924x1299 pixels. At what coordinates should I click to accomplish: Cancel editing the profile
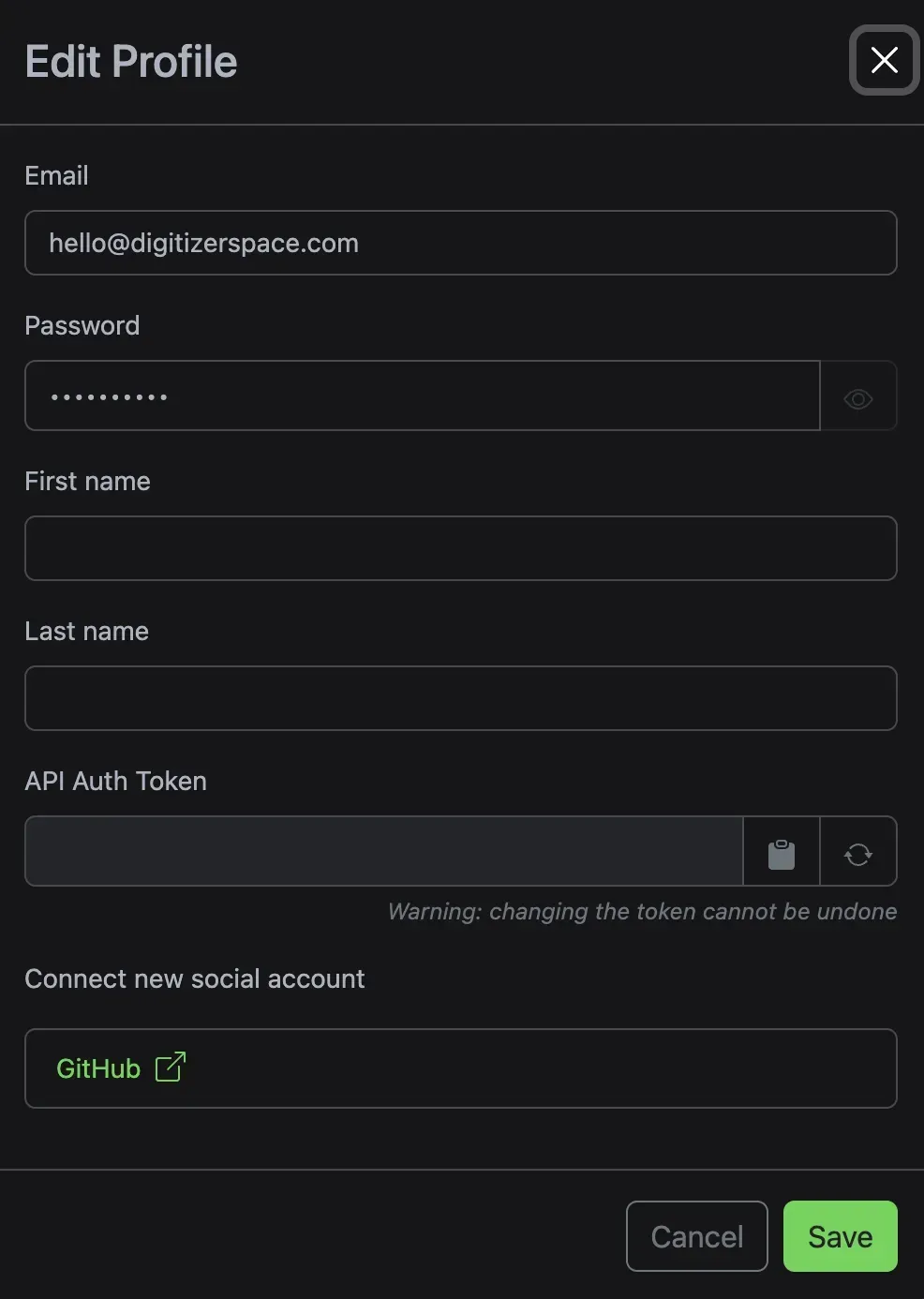point(697,1236)
